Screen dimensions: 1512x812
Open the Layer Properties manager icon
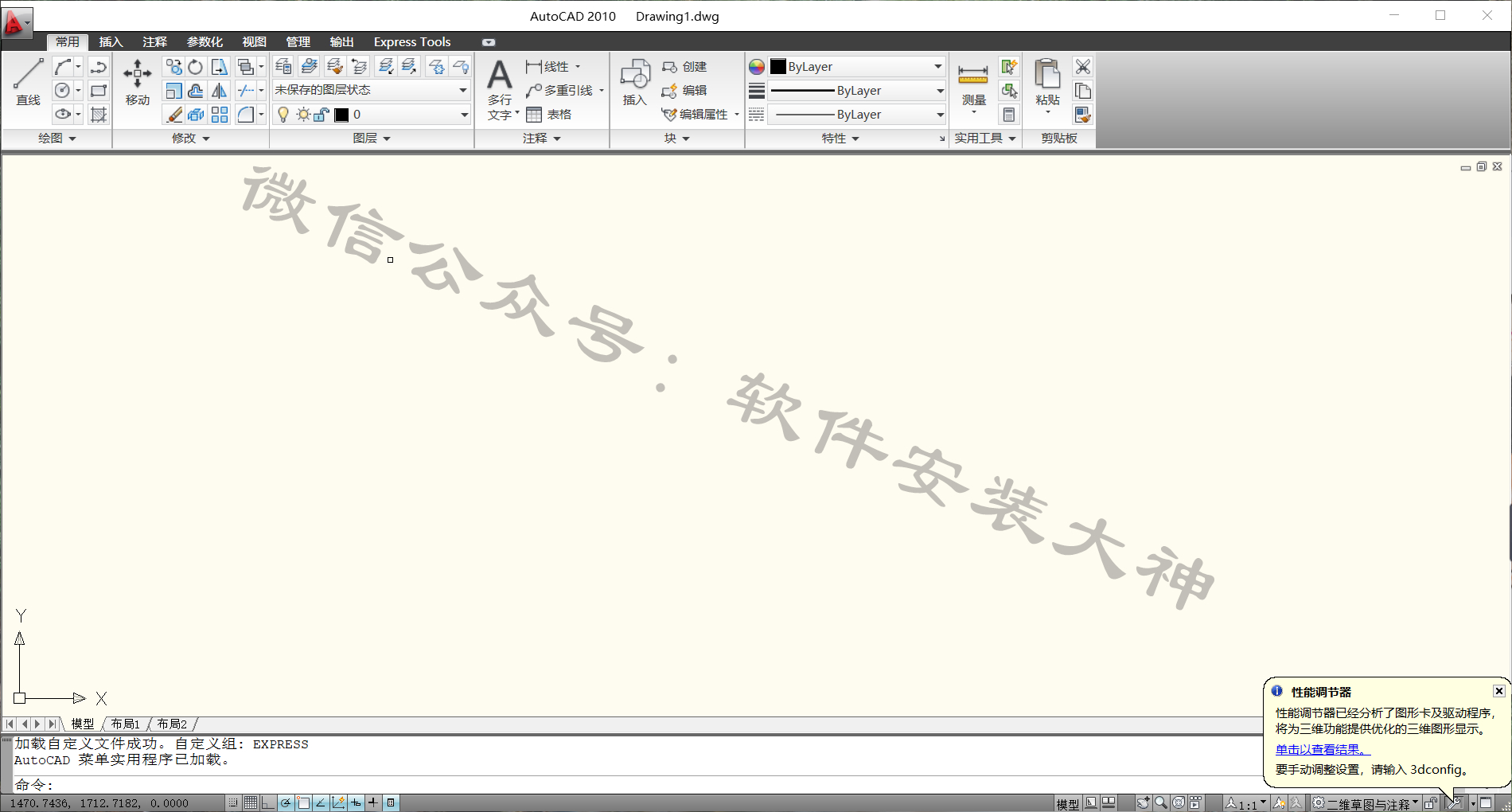283,67
